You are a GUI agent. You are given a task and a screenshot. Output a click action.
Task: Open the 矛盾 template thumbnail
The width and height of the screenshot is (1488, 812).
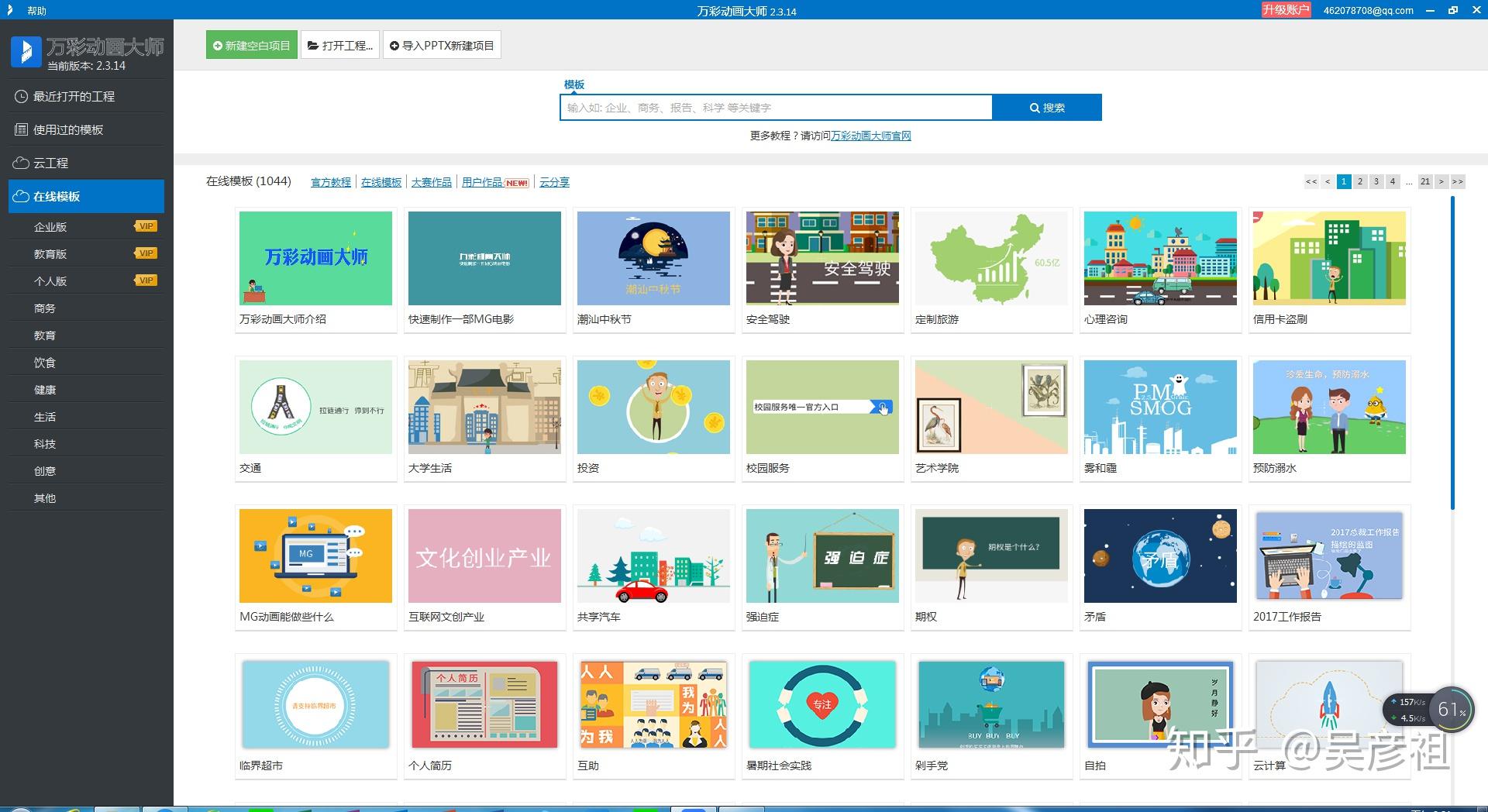pos(1160,556)
